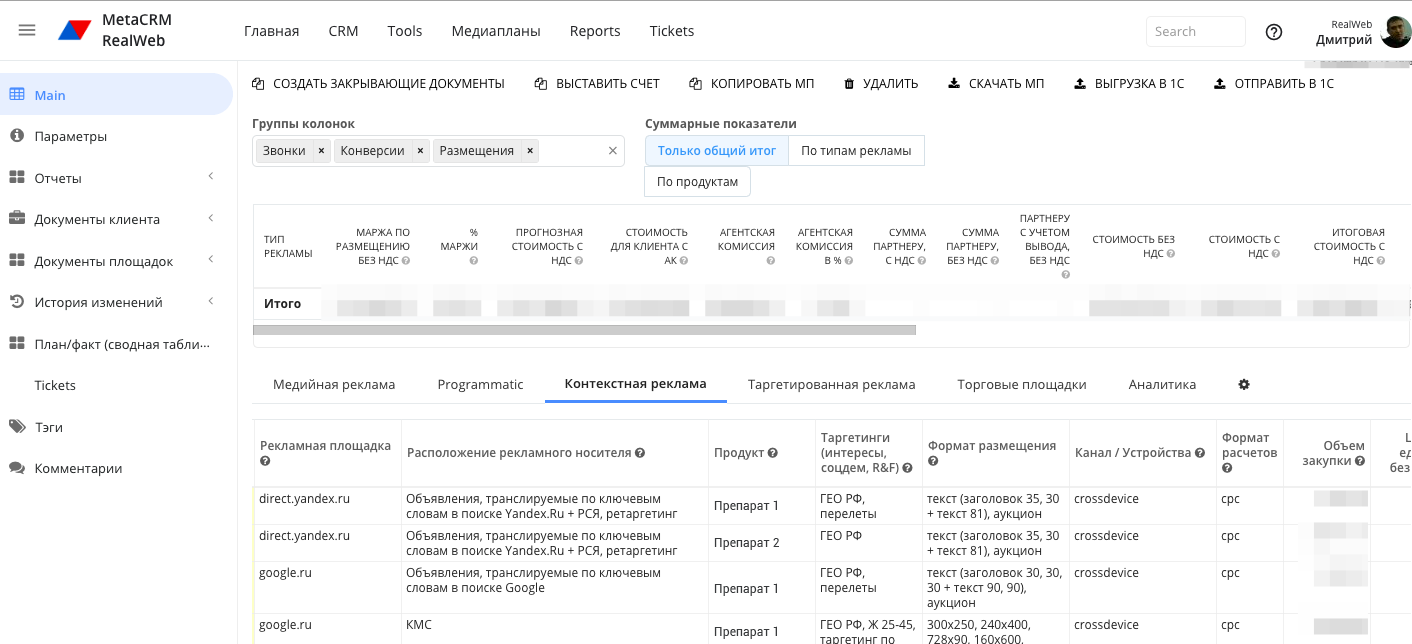Open the hamburger navigation menu
1412x644 pixels.
[x=27, y=30]
